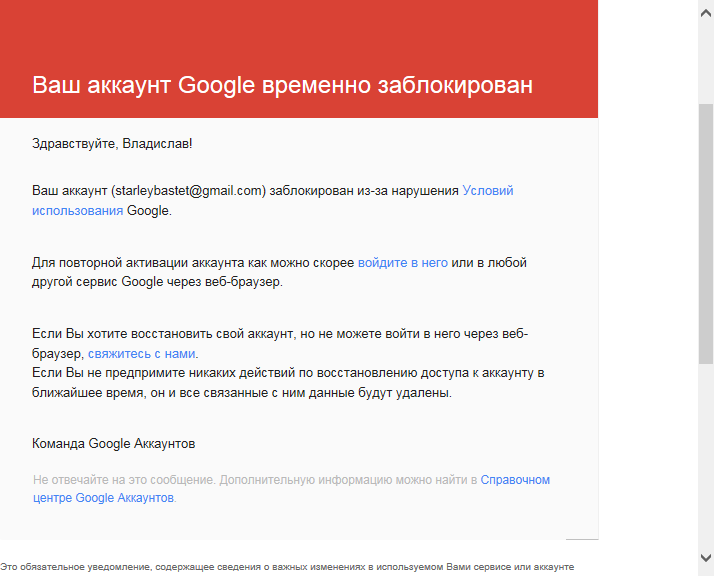
Task: Click the 'использования' link text
Action: tap(78, 211)
